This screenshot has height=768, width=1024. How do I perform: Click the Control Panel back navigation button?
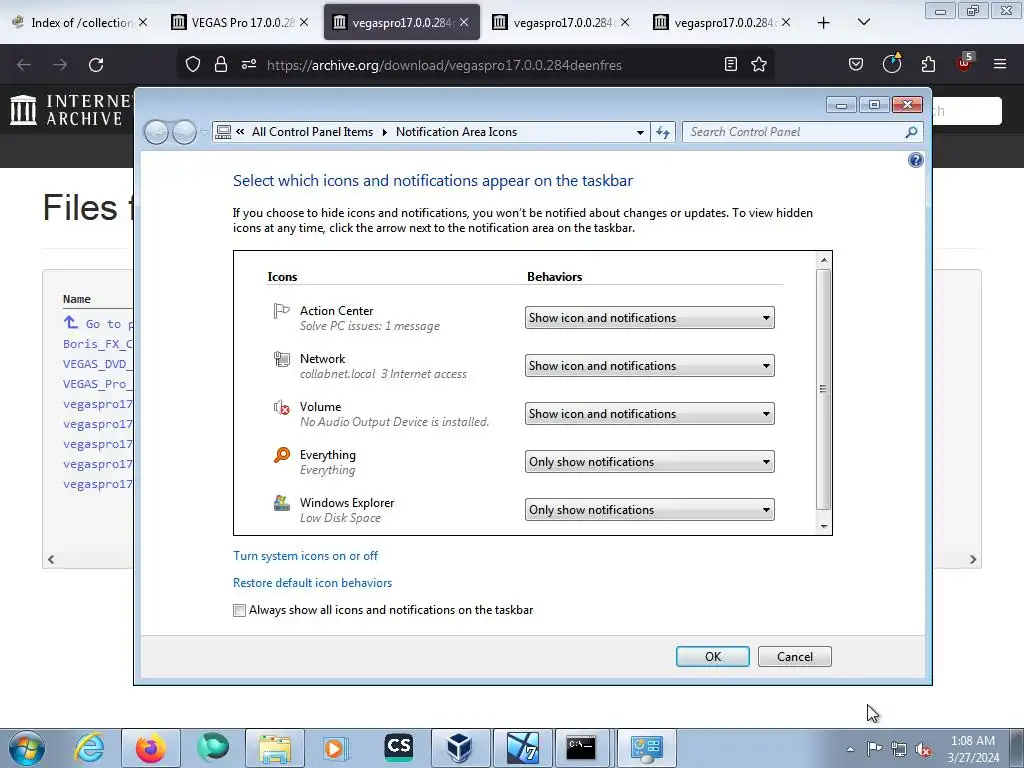[x=156, y=133]
